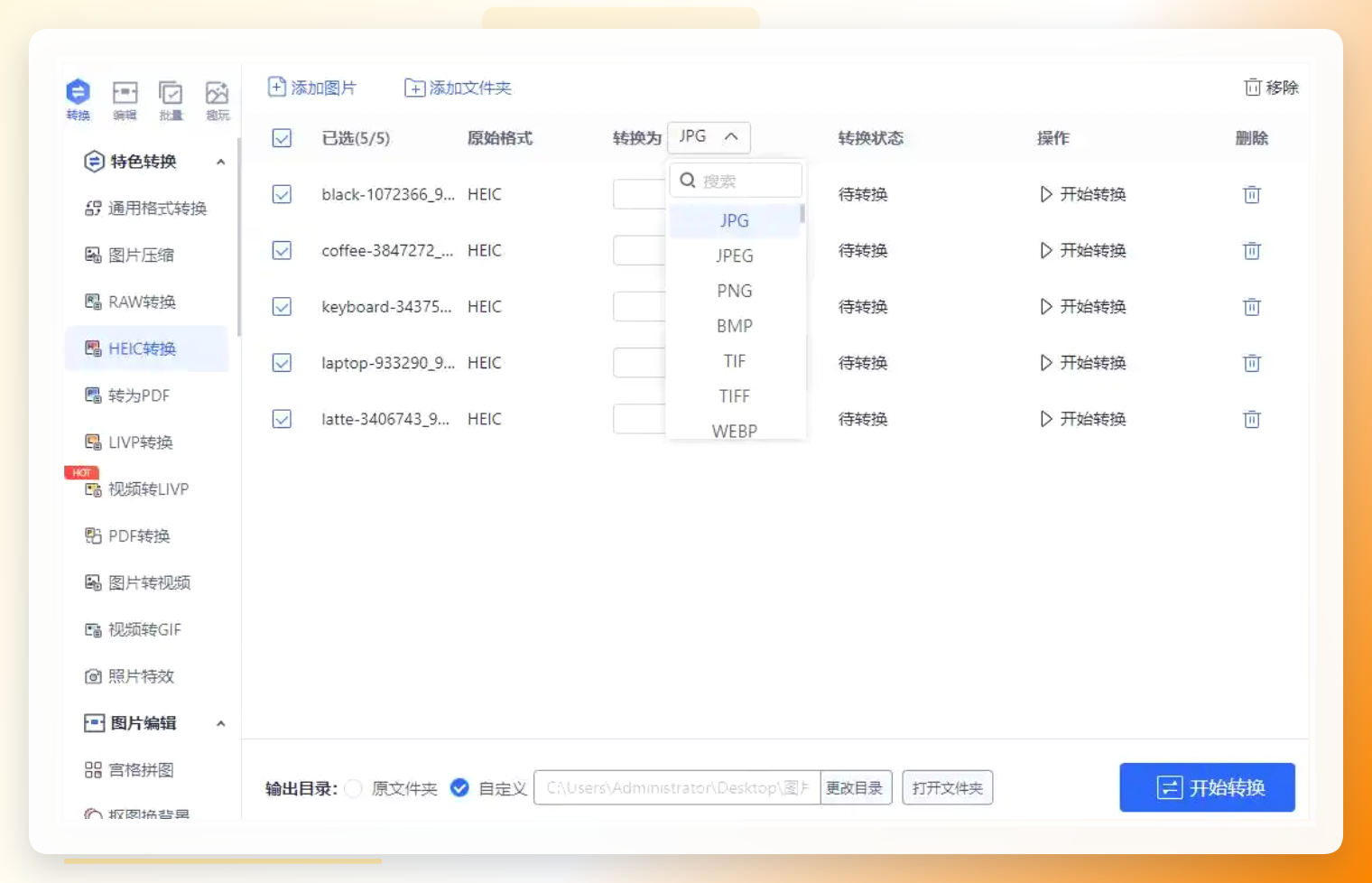Click the 添加文件夹 icon
The height and width of the screenshot is (883, 1372).
point(414,88)
